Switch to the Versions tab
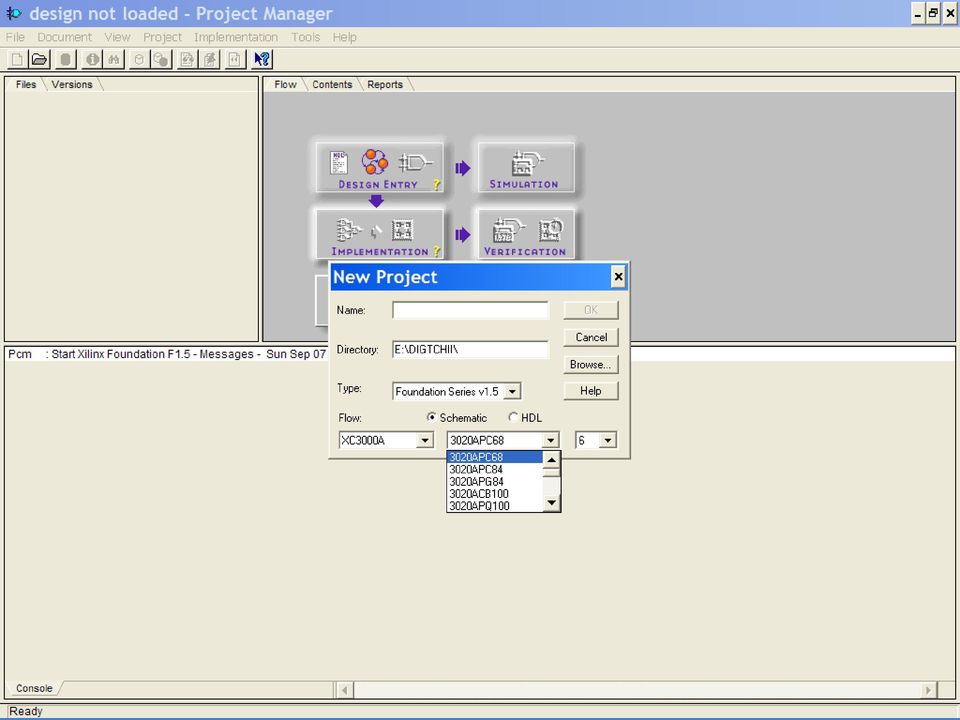This screenshot has width=960, height=720. 72,84
